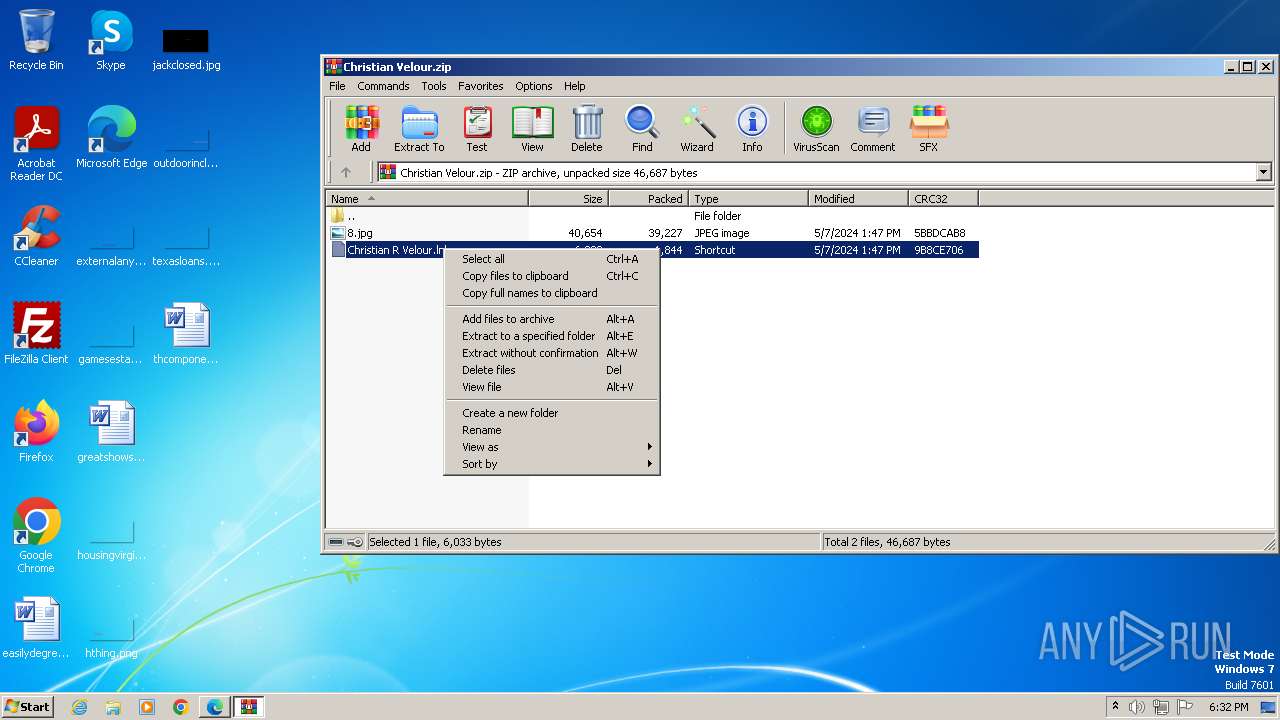Open thcompone... Word document on desktop
The width and height of the screenshot is (1280, 720).
pos(186,333)
